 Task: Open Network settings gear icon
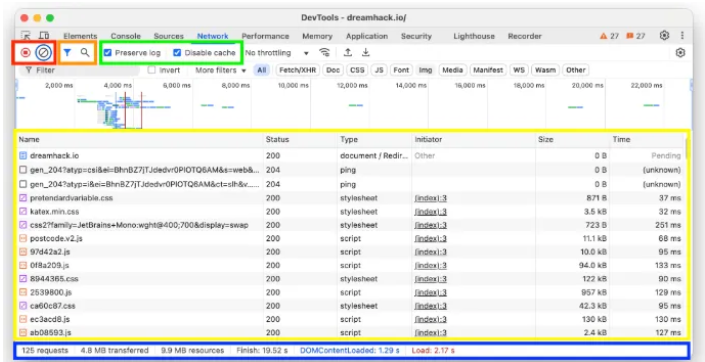(680, 53)
